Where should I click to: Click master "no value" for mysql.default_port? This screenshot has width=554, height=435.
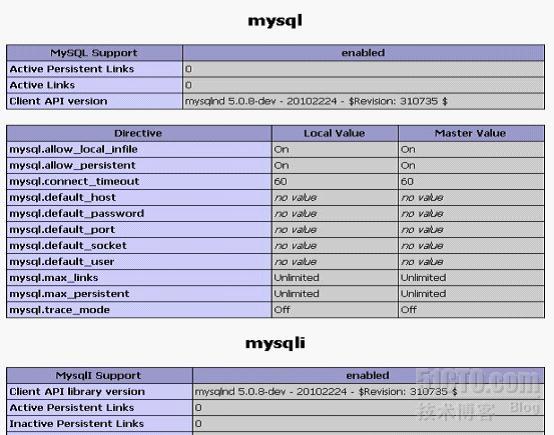pos(422,230)
